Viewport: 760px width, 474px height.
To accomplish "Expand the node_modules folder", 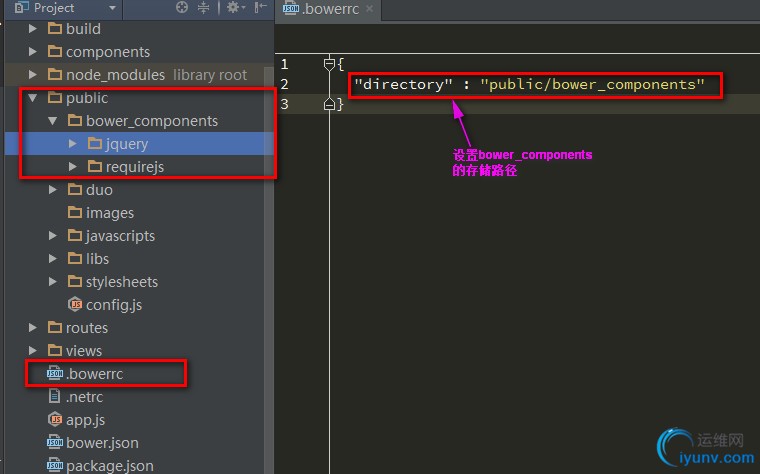I will pos(32,75).
